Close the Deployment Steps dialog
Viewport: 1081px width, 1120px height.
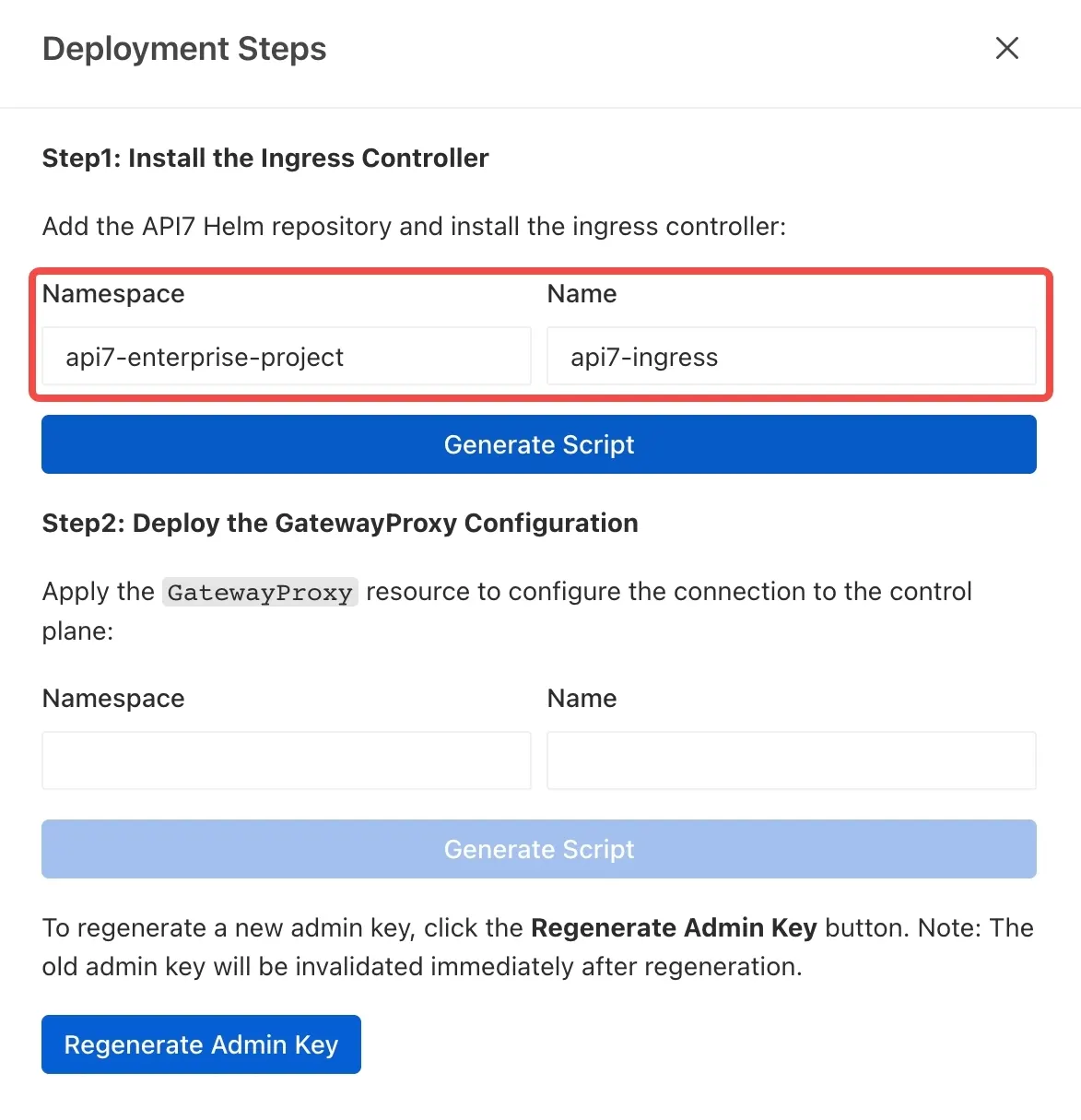(x=1006, y=48)
